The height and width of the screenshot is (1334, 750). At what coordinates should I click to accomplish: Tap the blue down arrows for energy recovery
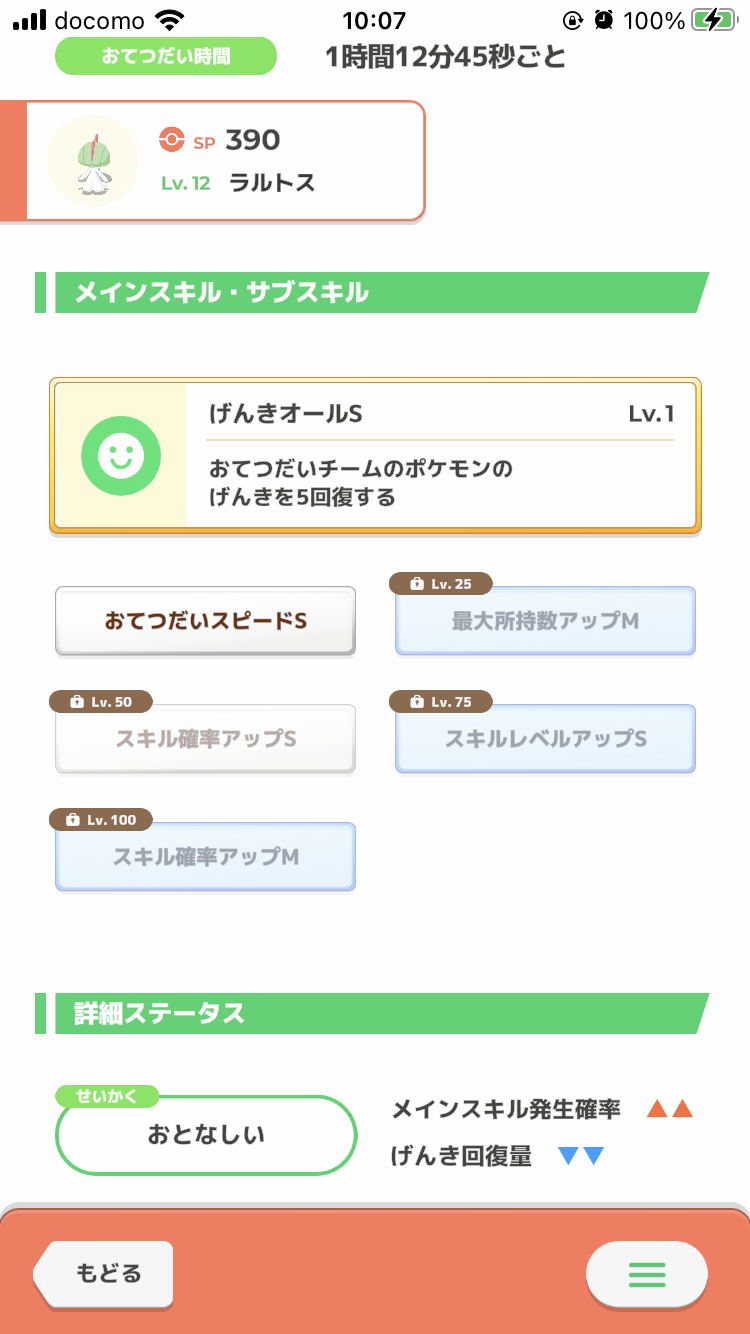[581, 1157]
